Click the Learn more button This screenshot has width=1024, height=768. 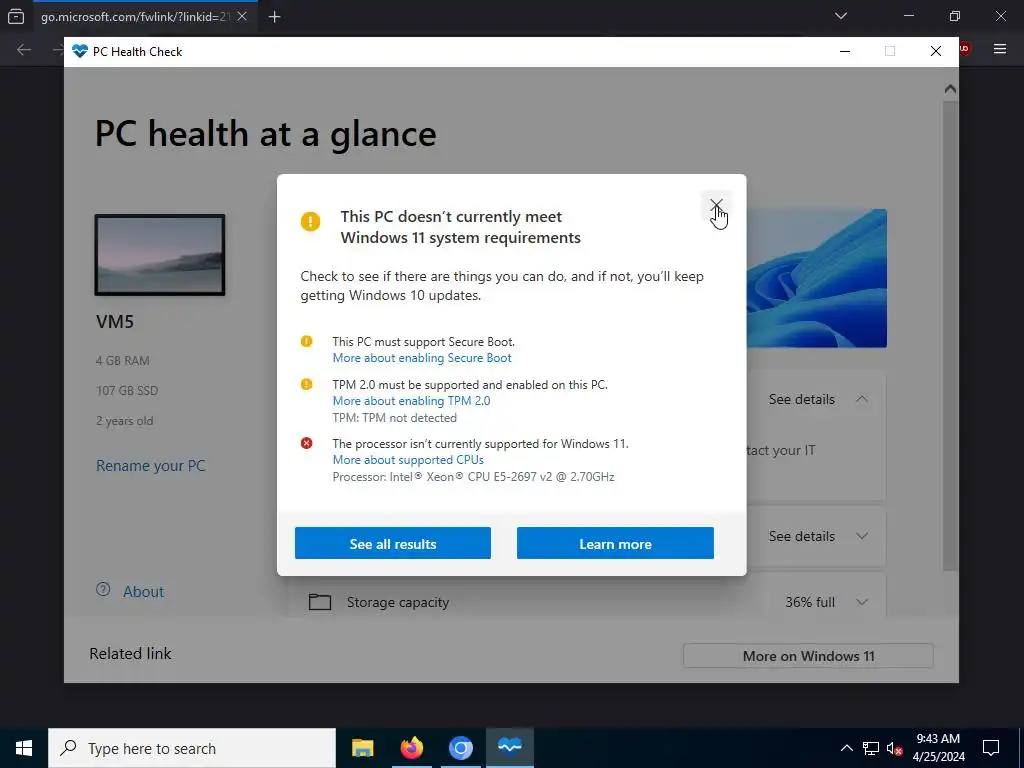tap(615, 543)
